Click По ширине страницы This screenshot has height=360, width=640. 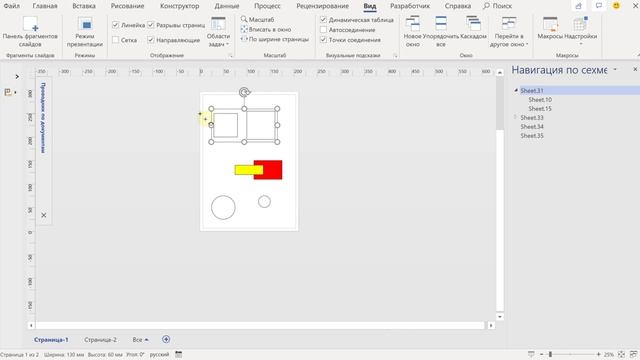point(274,40)
